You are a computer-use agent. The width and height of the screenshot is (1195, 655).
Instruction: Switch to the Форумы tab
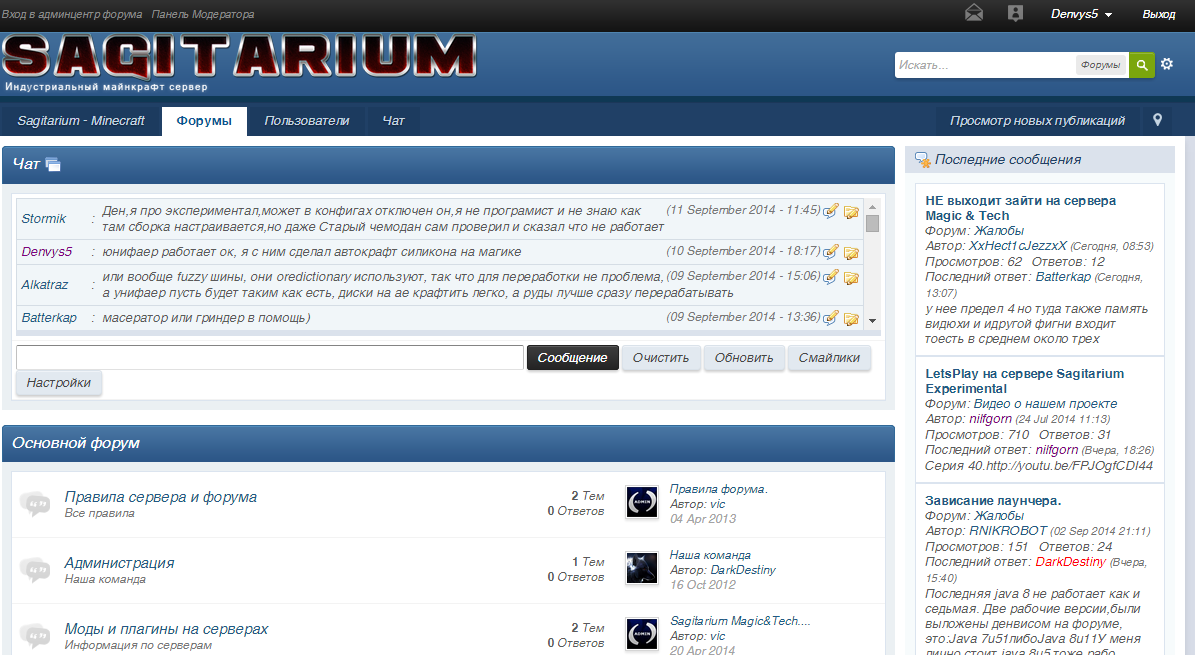(x=204, y=120)
